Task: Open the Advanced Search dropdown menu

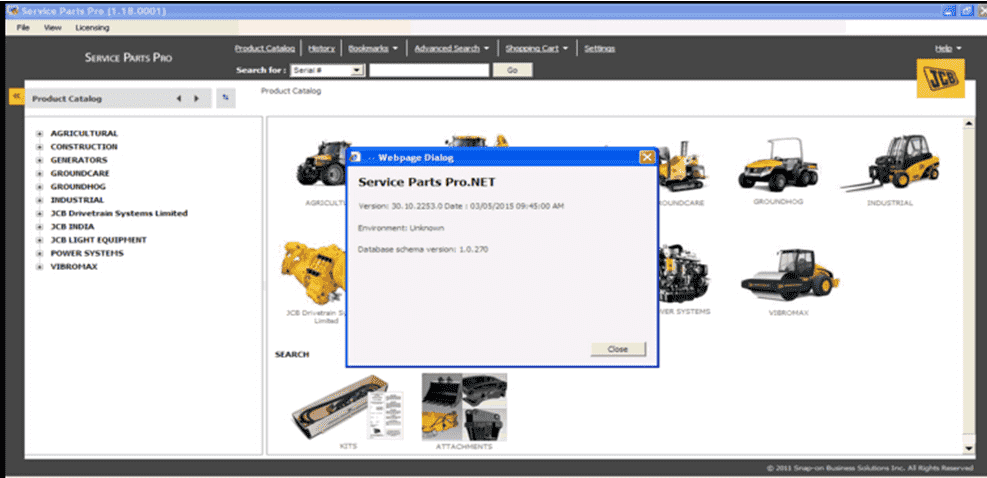Action: (451, 48)
